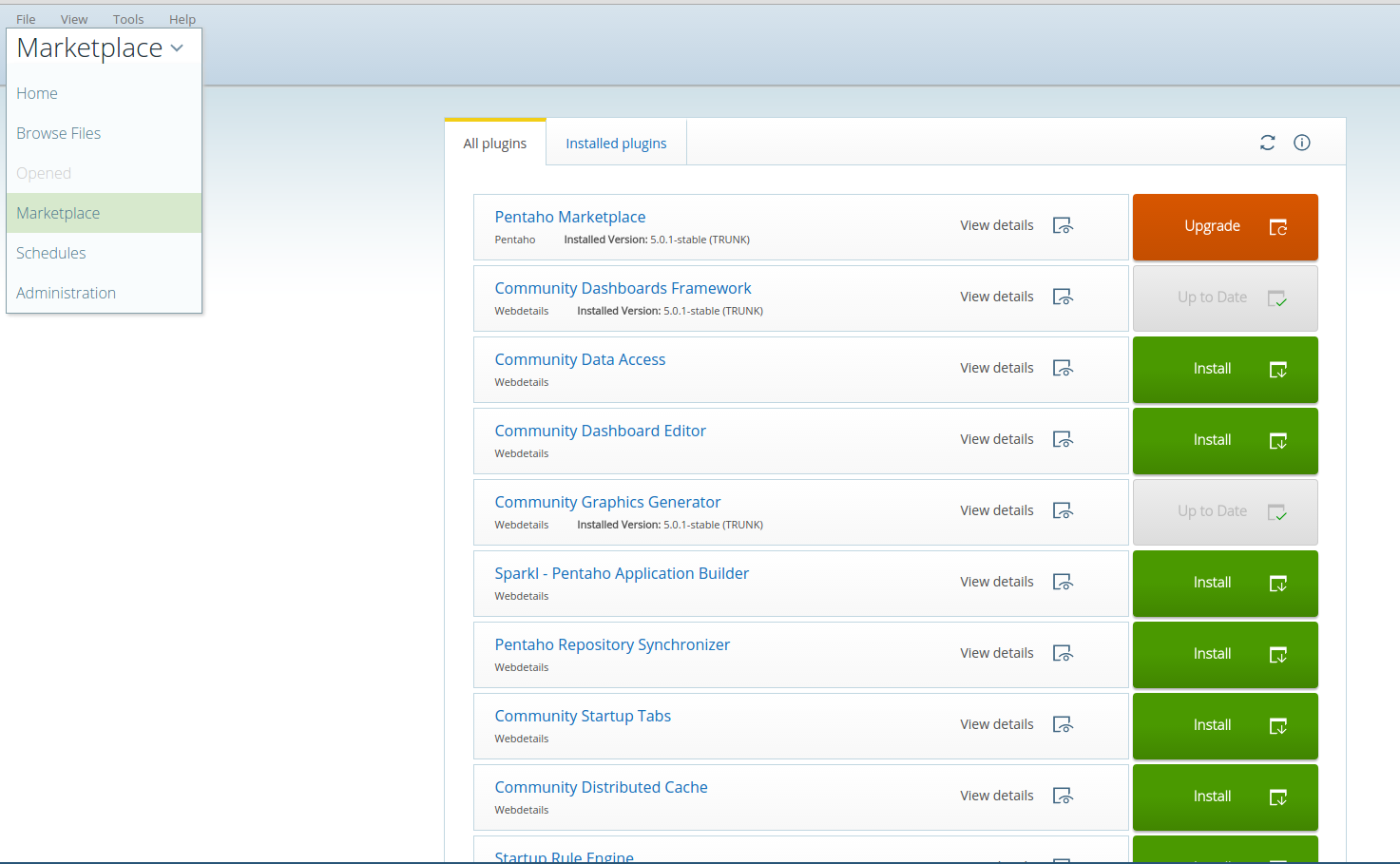Click view details icon for Community Dashboards Framework

click(1063, 298)
